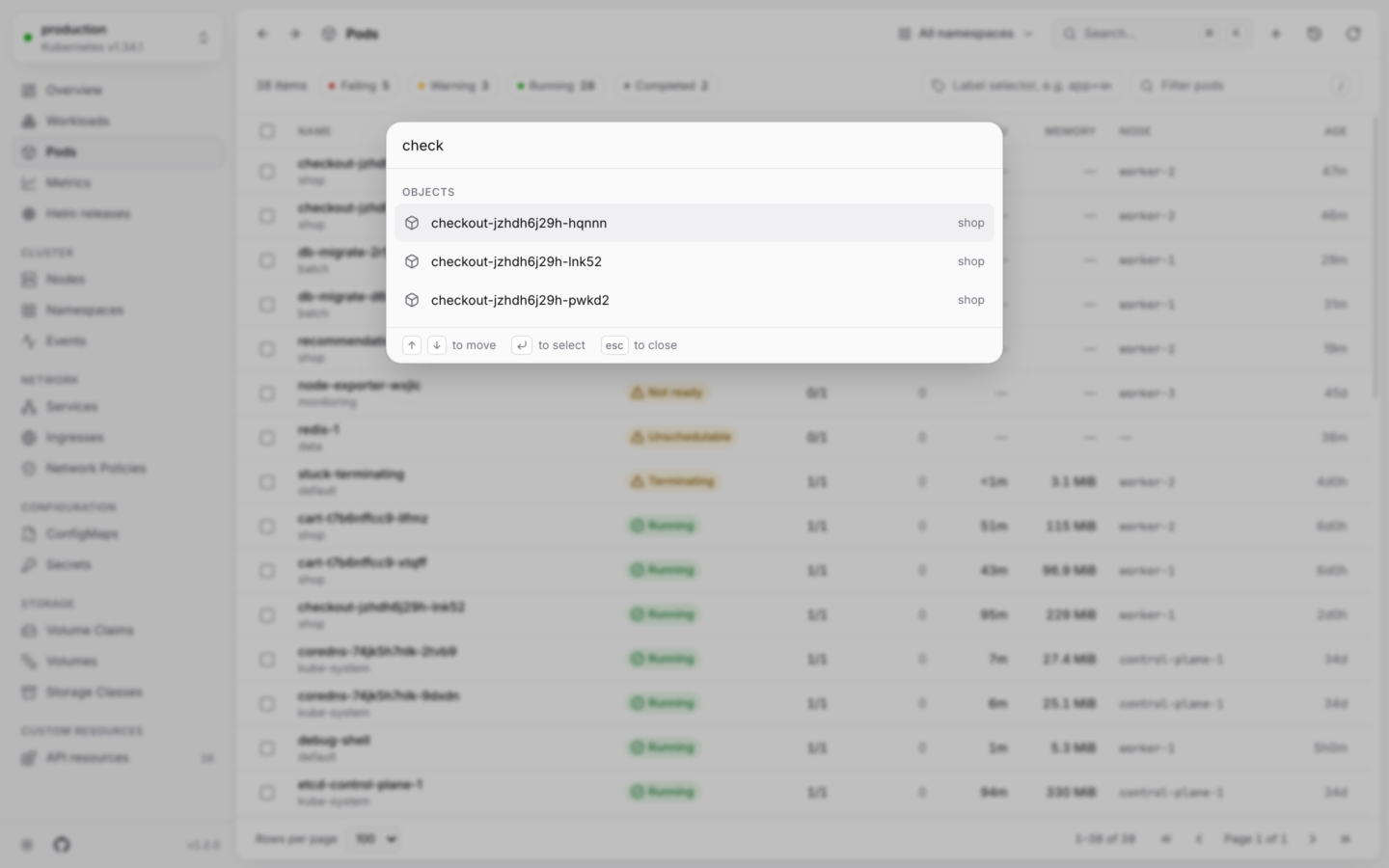Click the Label selector input field
Screen dimensions: 1389x868
point(1021,86)
